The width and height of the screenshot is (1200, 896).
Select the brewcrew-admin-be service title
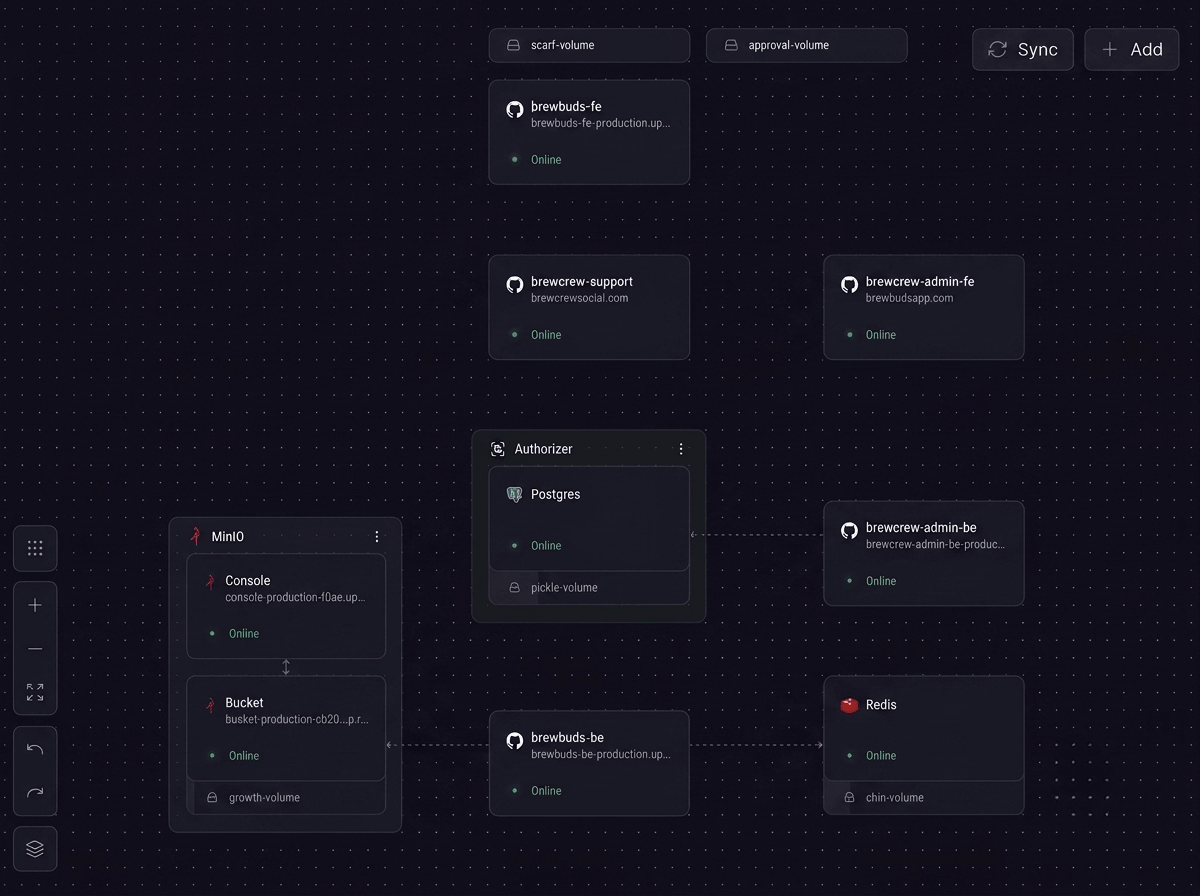921,527
